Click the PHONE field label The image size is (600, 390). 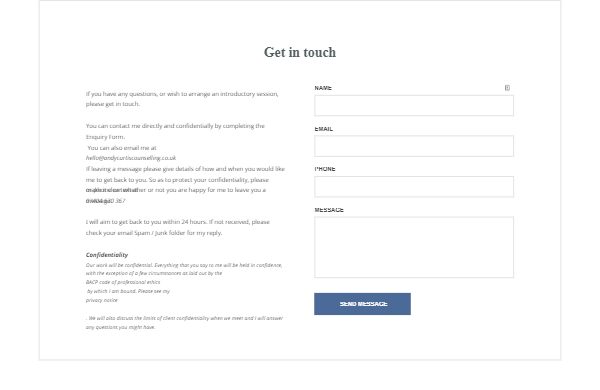pyautogui.click(x=325, y=169)
